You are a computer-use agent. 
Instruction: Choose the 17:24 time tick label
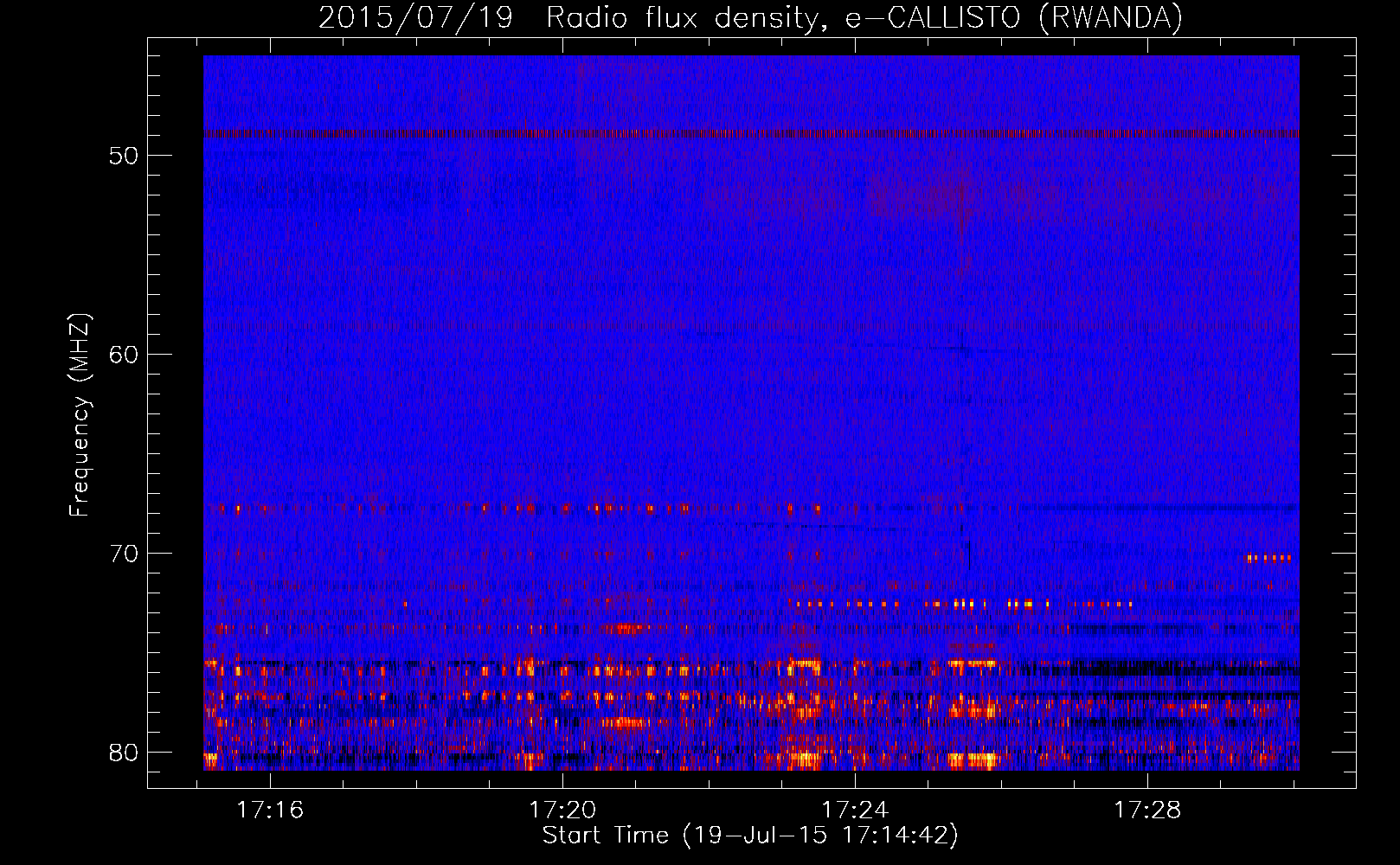pyautogui.click(x=855, y=811)
